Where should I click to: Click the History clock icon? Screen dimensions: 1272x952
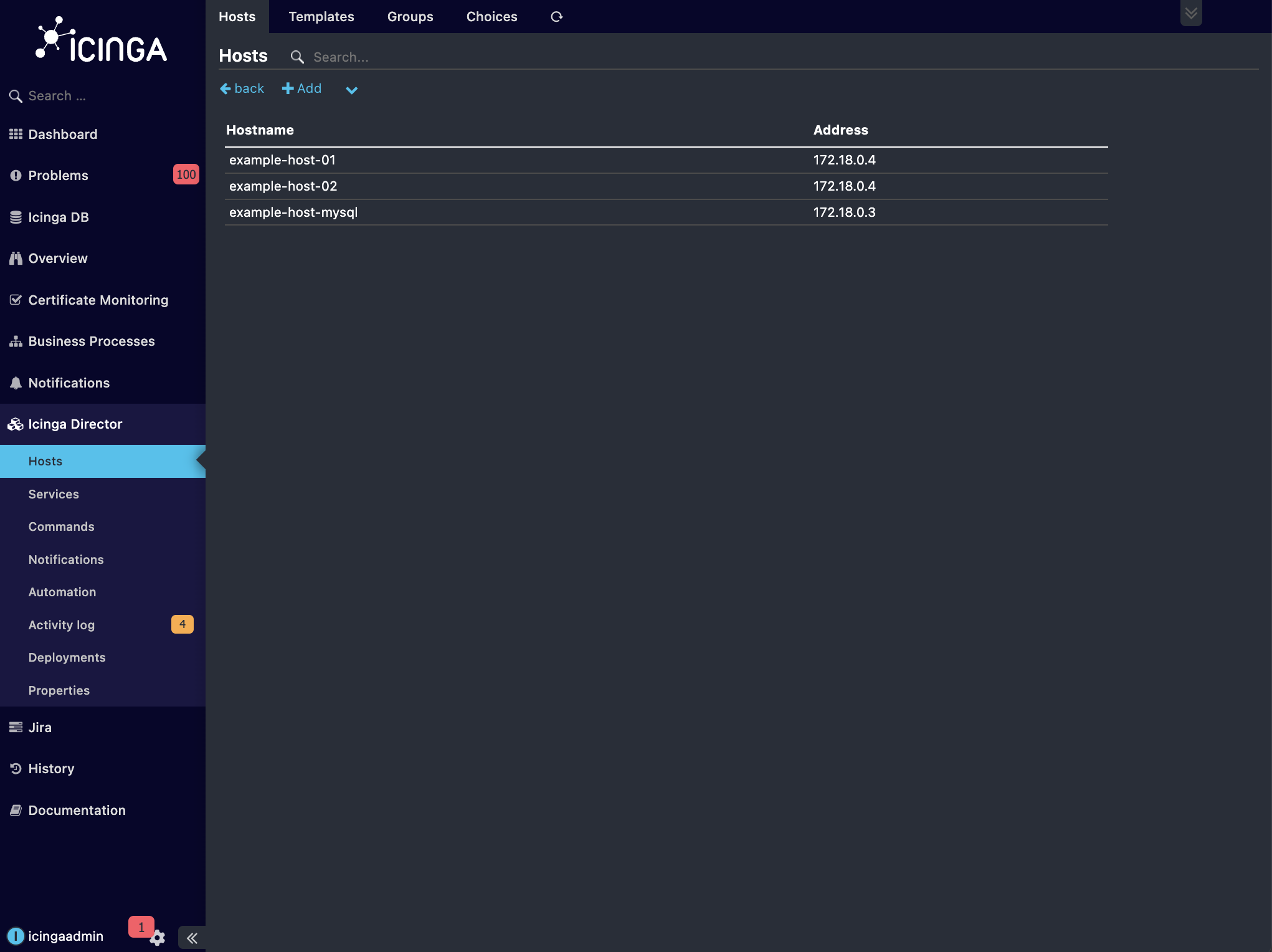pos(16,769)
